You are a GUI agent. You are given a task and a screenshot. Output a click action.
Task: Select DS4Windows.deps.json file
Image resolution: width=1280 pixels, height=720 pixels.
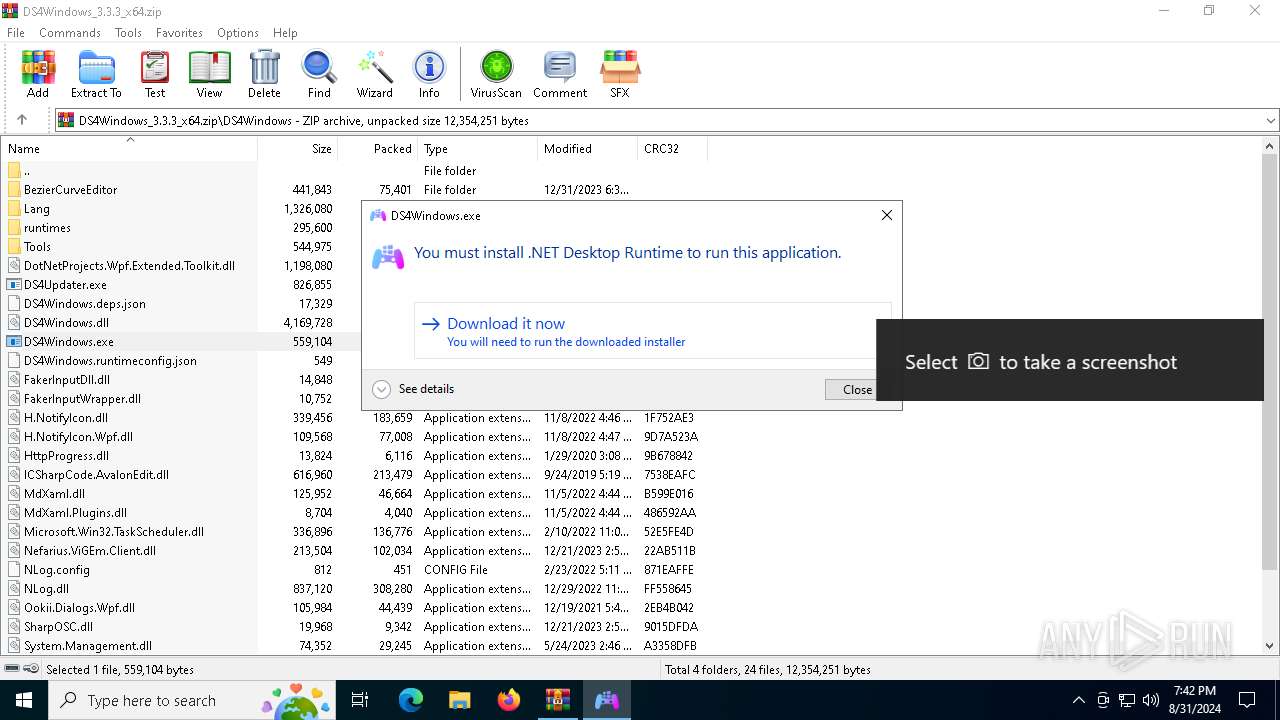[85, 304]
